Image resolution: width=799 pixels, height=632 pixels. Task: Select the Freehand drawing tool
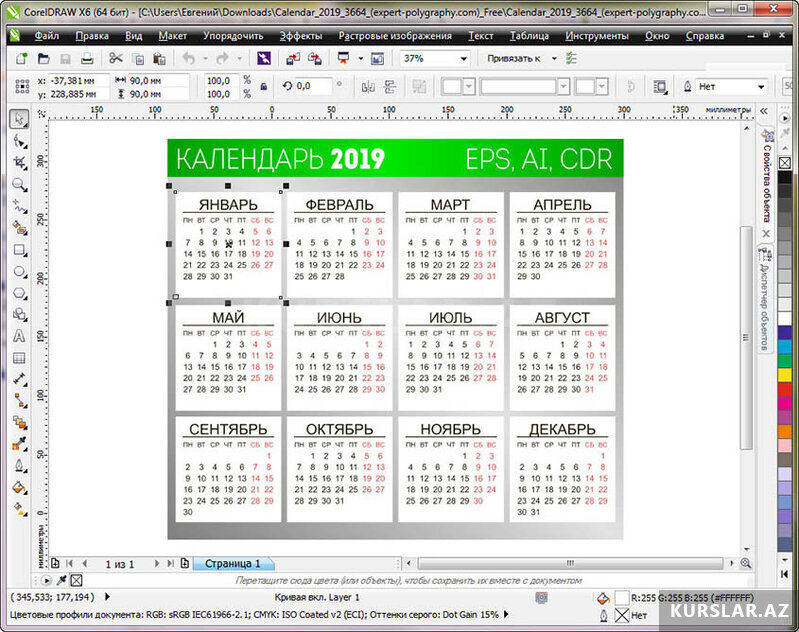pyautogui.click(x=19, y=206)
